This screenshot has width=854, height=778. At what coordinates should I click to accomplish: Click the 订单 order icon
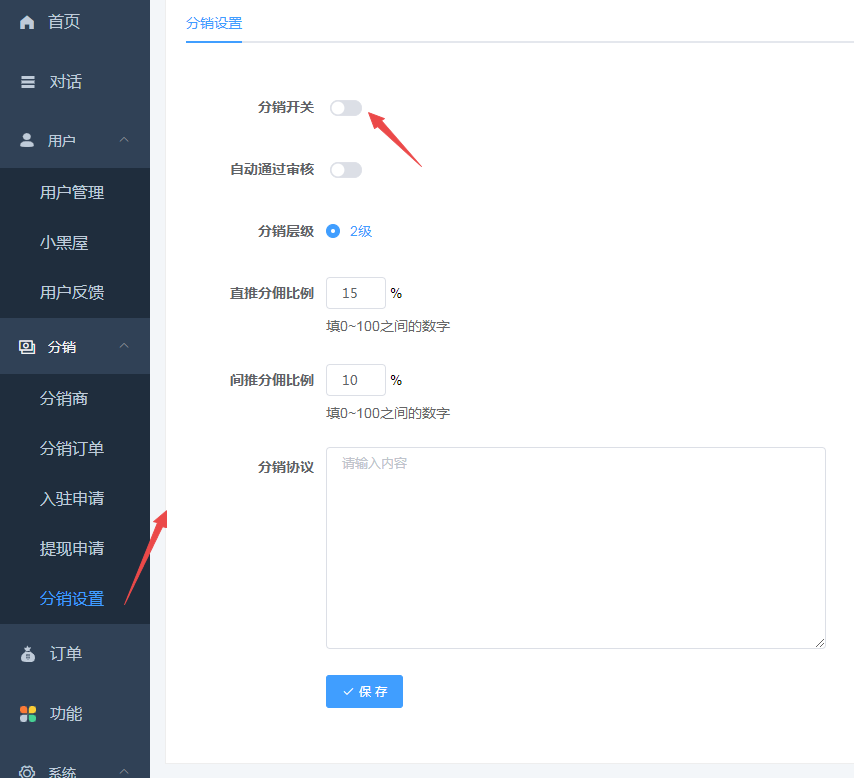pos(26,653)
